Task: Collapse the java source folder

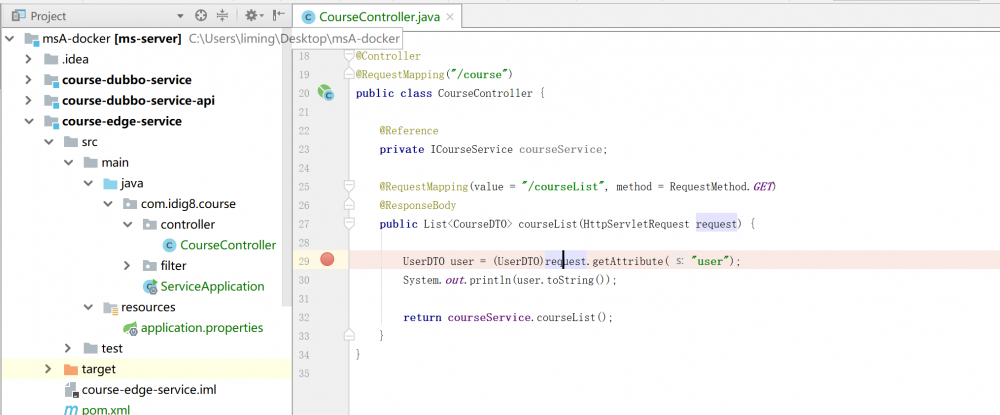Action: click(88, 183)
